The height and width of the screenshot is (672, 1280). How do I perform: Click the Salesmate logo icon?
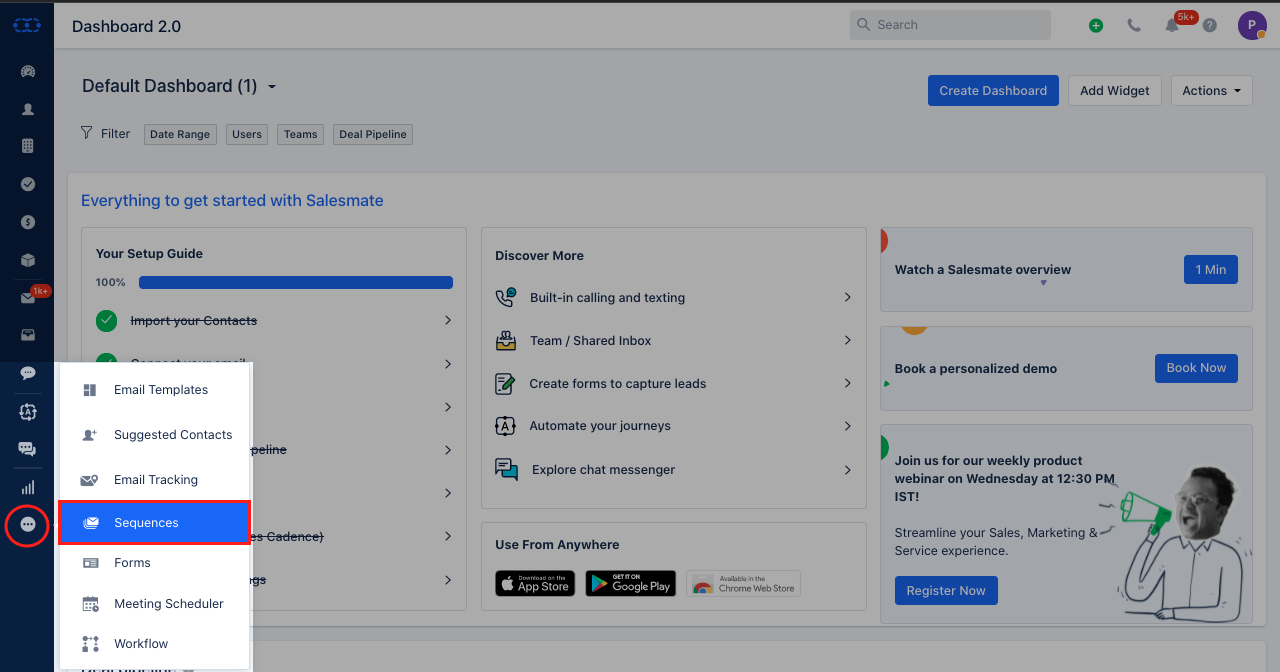27,25
